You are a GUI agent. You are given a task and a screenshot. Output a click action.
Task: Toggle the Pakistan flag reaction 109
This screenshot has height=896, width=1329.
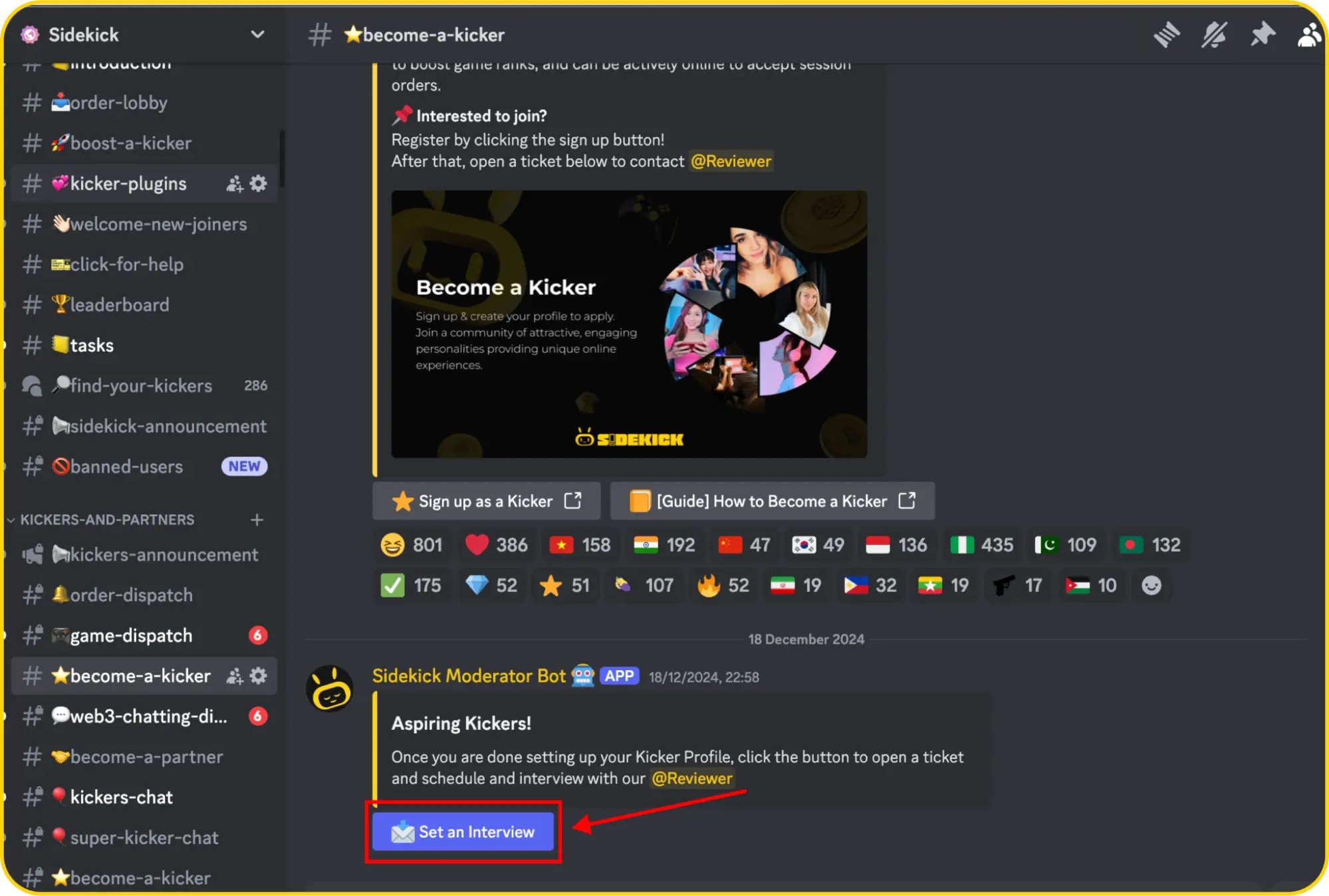click(x=1066, y=545)
